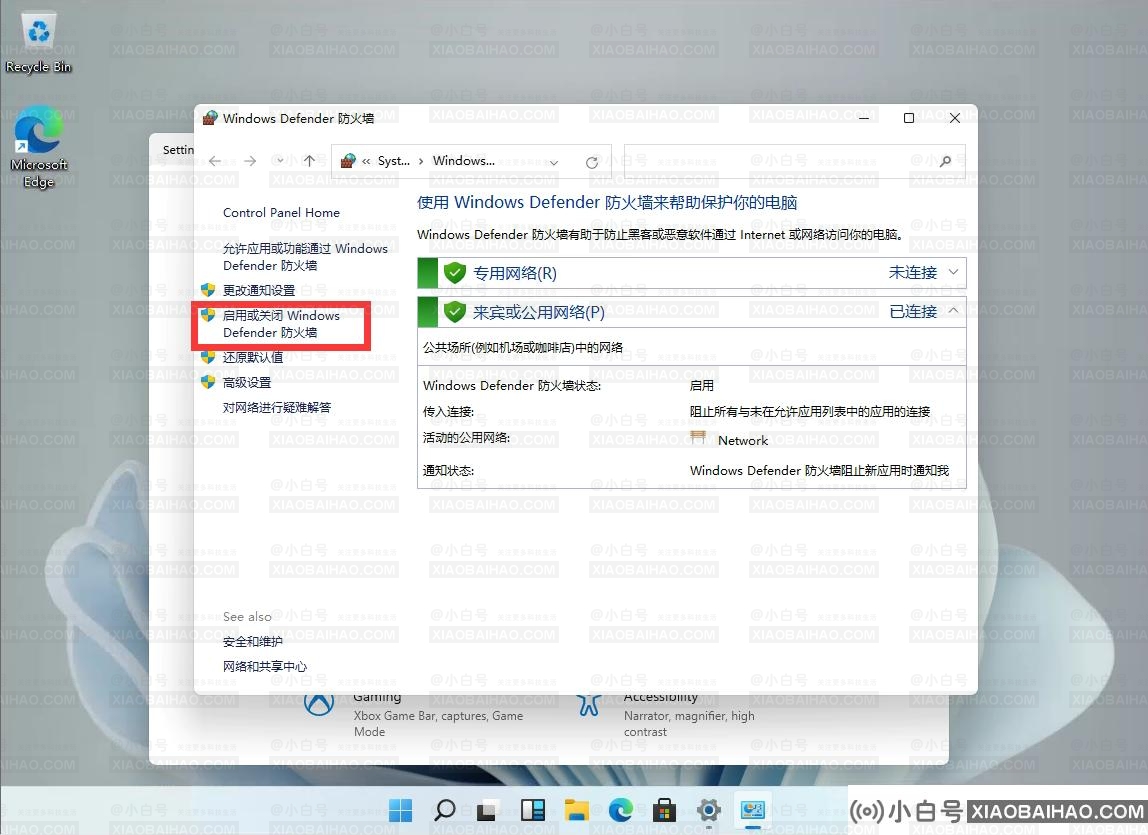
Task: Click the Windows Defender 防火墙 title bar icon
Action: click(210, 119)
